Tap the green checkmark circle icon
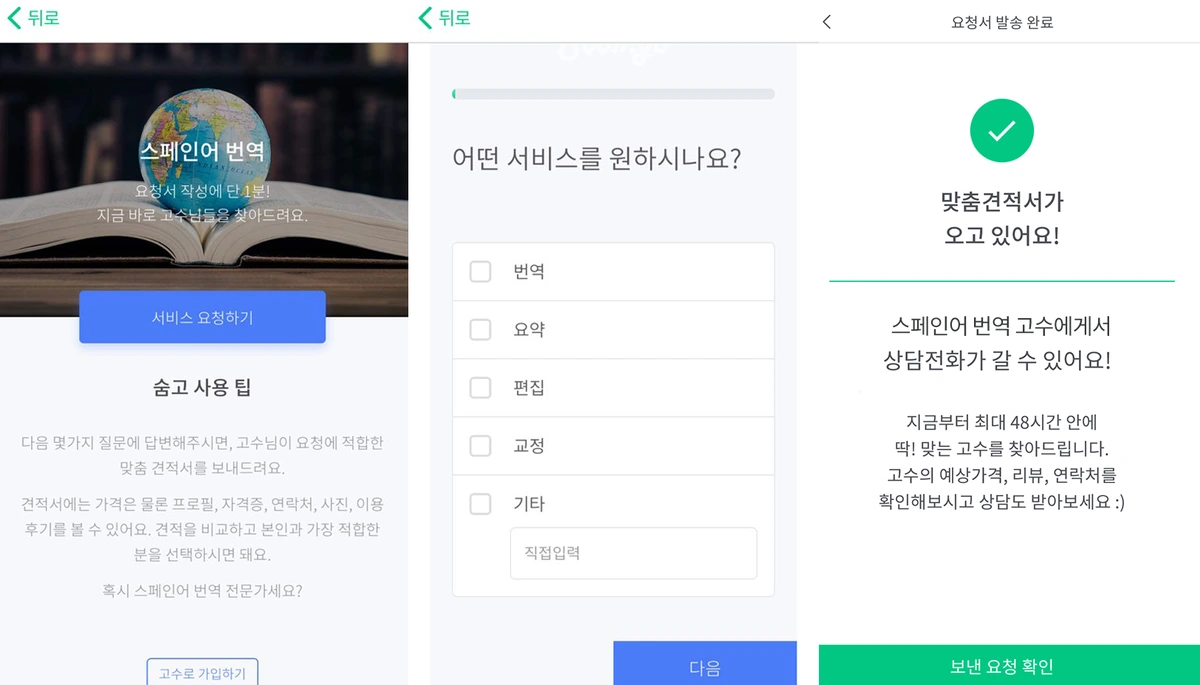Image resolution: width=1200 pixels, height=685 pixels. tap(1001, 130)
